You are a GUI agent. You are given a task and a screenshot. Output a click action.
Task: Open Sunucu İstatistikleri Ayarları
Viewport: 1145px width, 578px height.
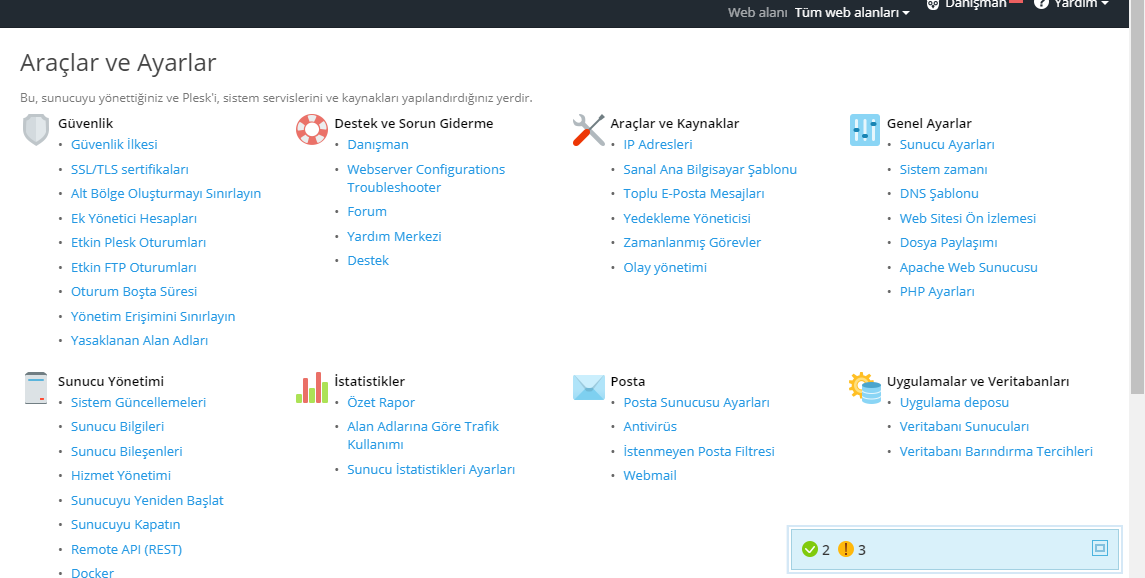431,469
